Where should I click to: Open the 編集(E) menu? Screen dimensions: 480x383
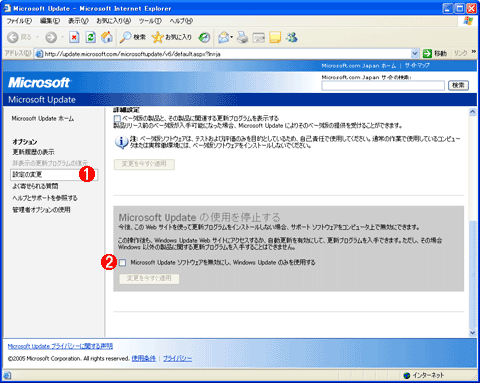pos(50,21)
